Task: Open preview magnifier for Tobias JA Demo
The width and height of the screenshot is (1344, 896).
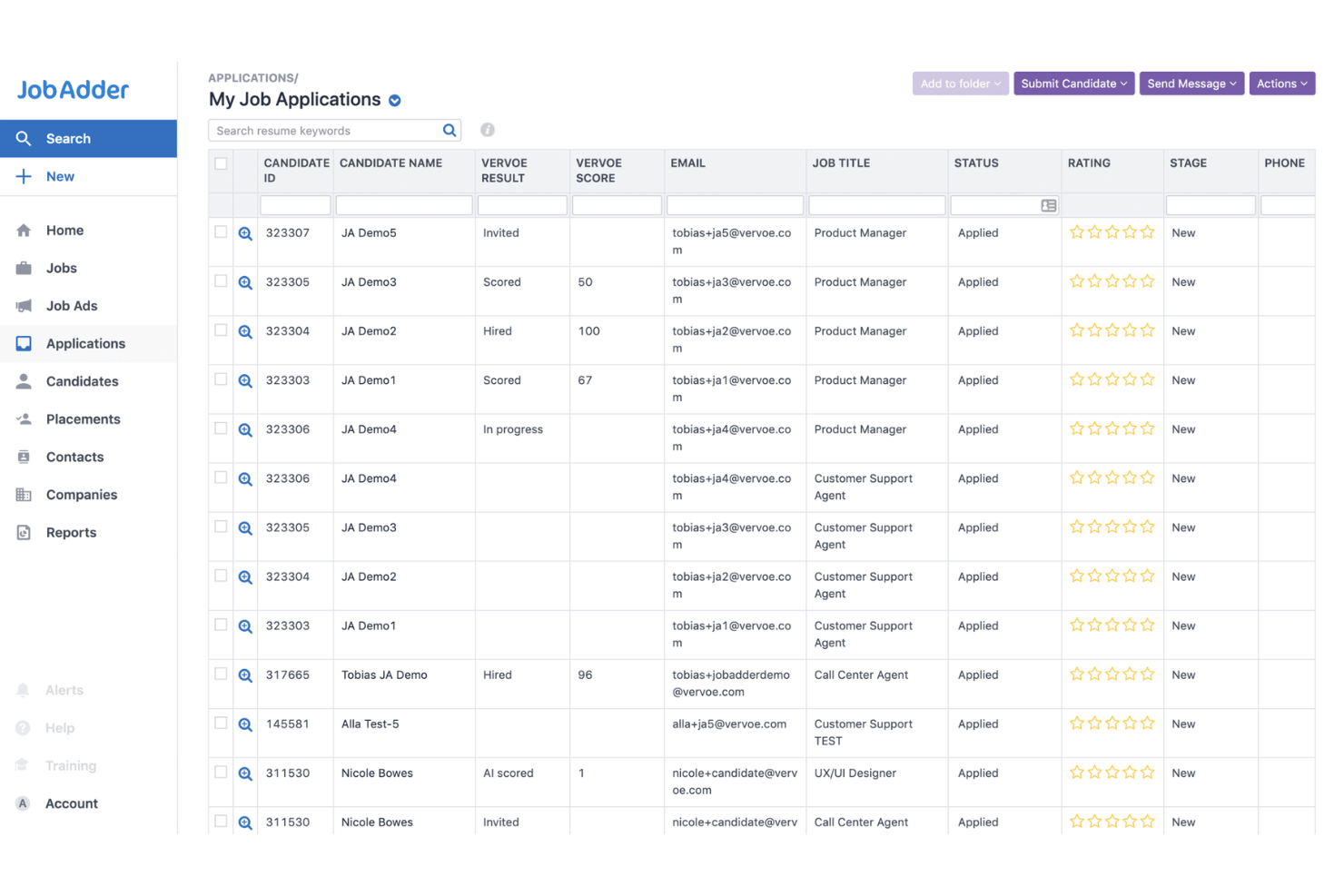Action: click(x=245, y=675)
